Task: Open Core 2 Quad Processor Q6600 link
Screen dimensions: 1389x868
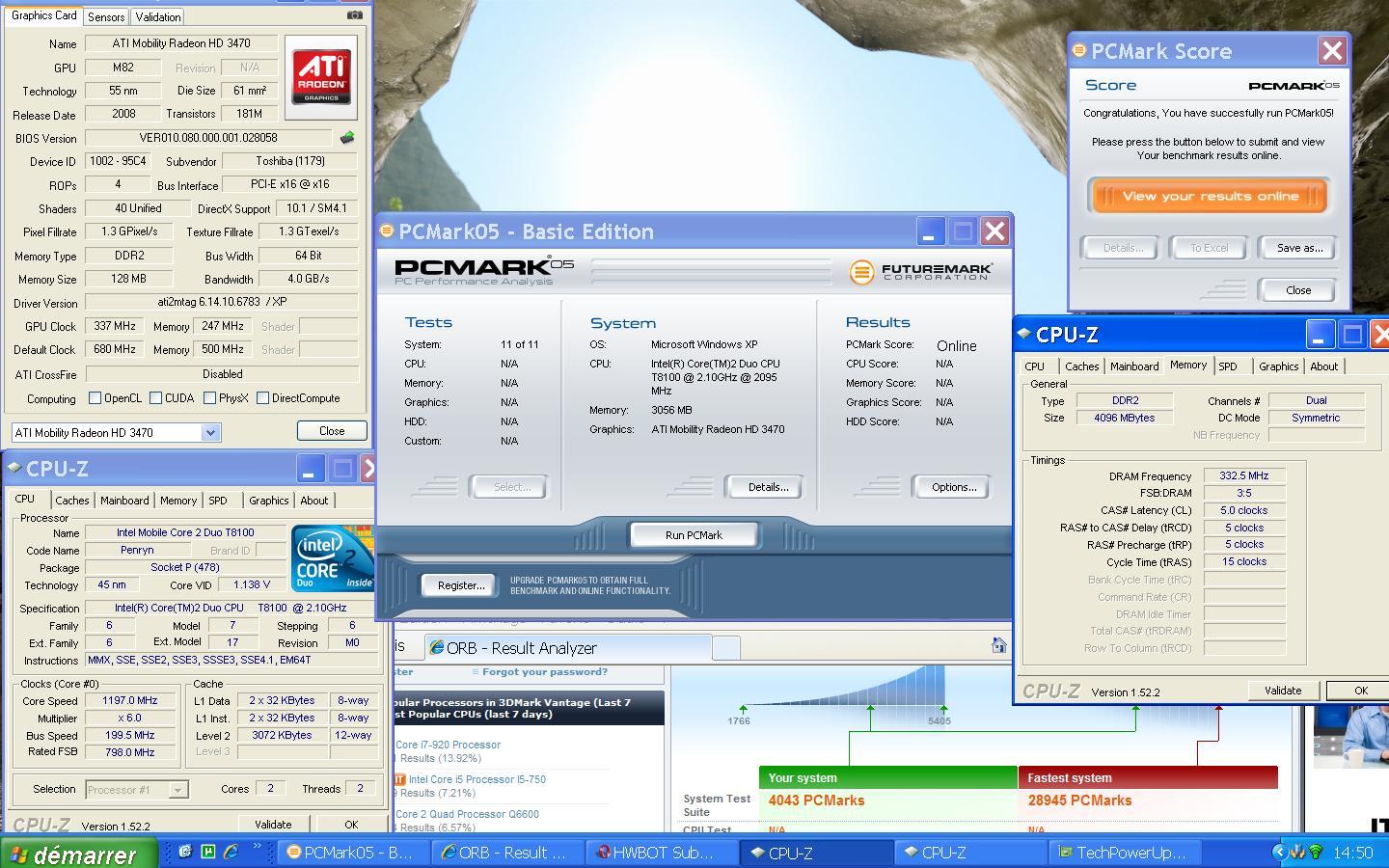Action: pyautogui.click(x=467, y=814)
